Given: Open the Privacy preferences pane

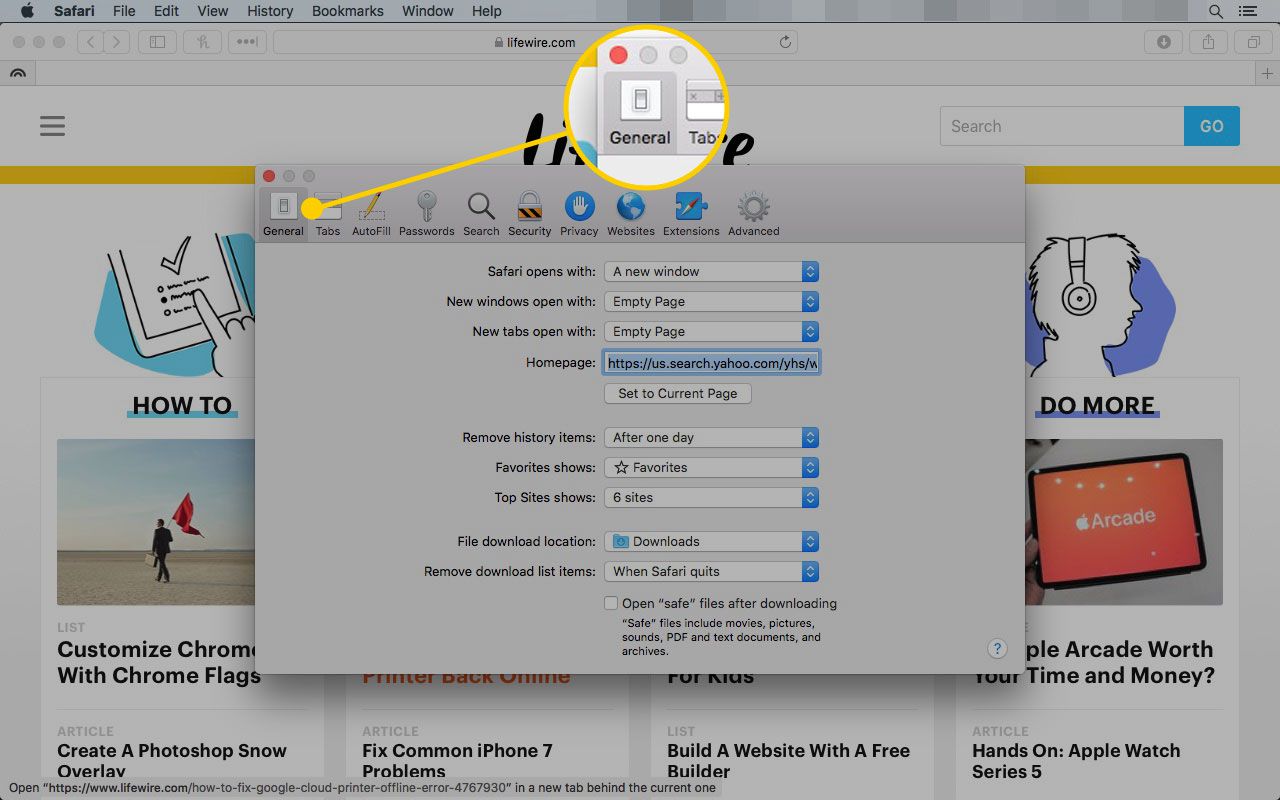Looking at the screenshot, I should pyautogui.click(x=579, y=214).
